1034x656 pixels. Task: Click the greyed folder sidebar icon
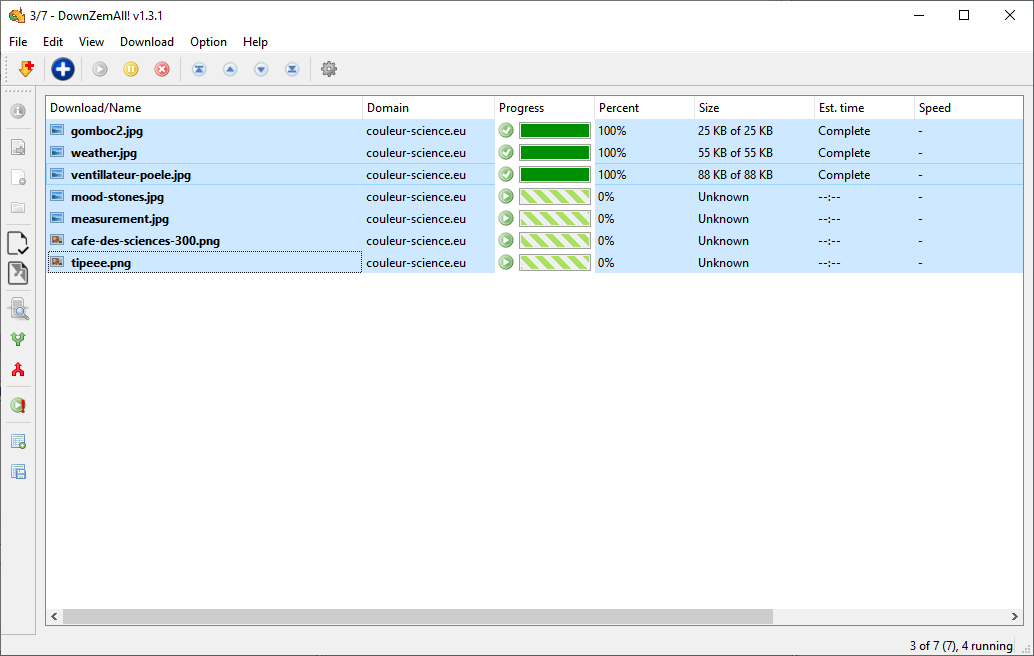[x=18, y=208]
